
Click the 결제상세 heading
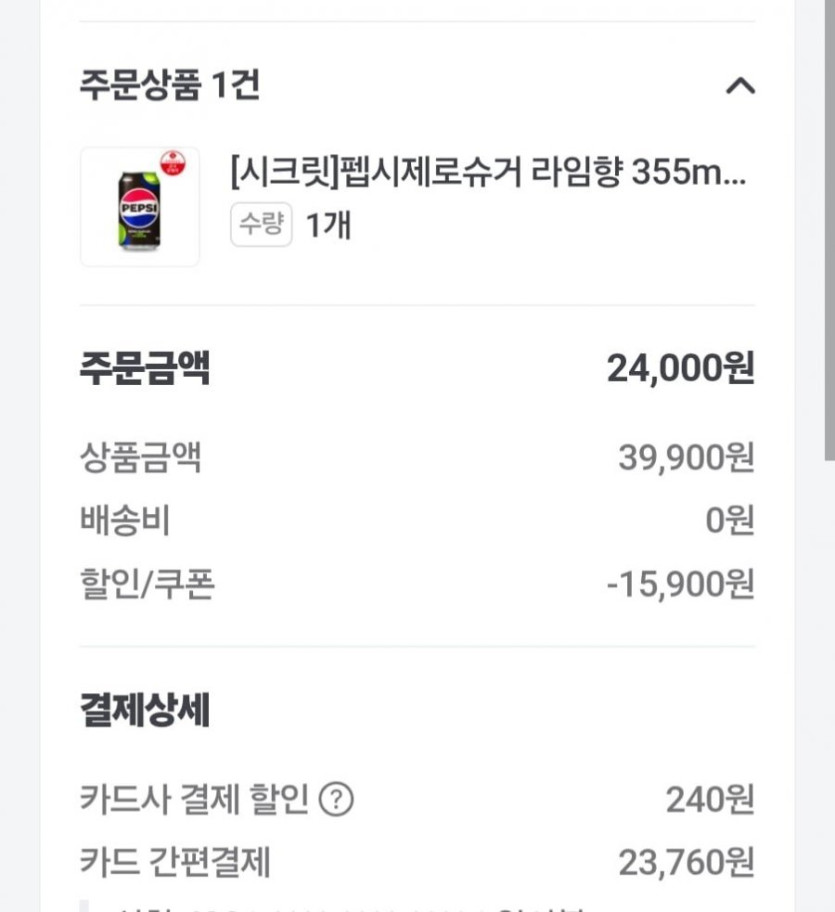tap(145, 712)
